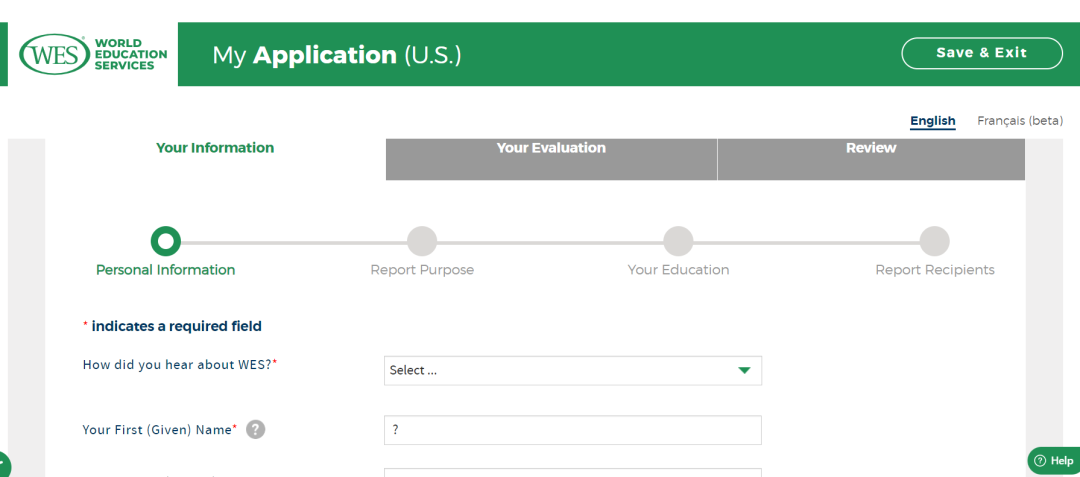Click the WES World Education Services logo
1080x477 pixels.
point(93,54)
